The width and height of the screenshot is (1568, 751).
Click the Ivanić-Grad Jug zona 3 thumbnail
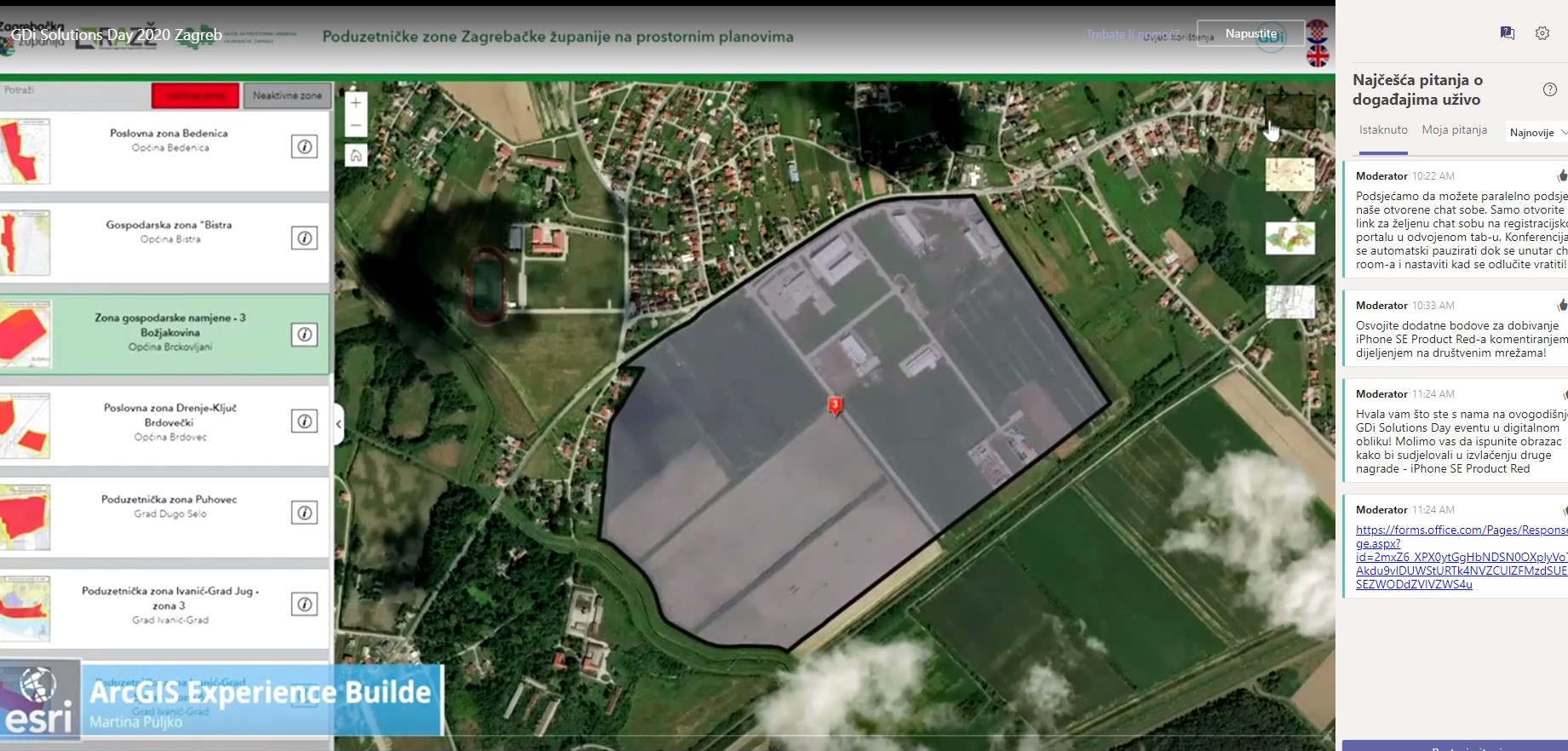(25, 609)
